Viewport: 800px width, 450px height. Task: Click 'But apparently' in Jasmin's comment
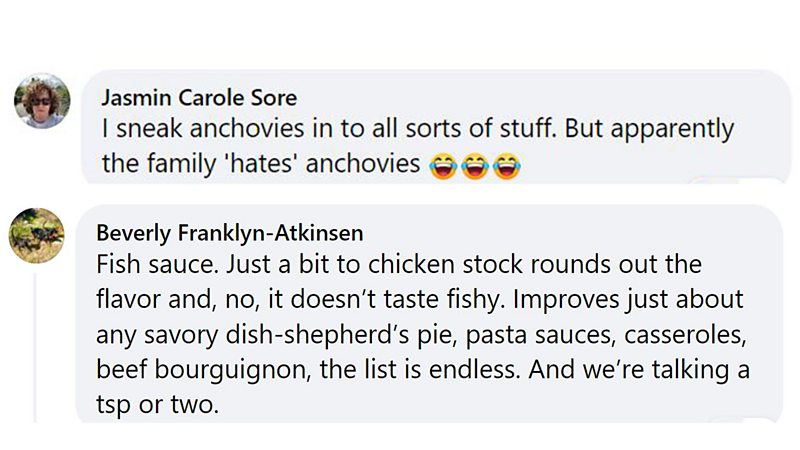point(662,130)
